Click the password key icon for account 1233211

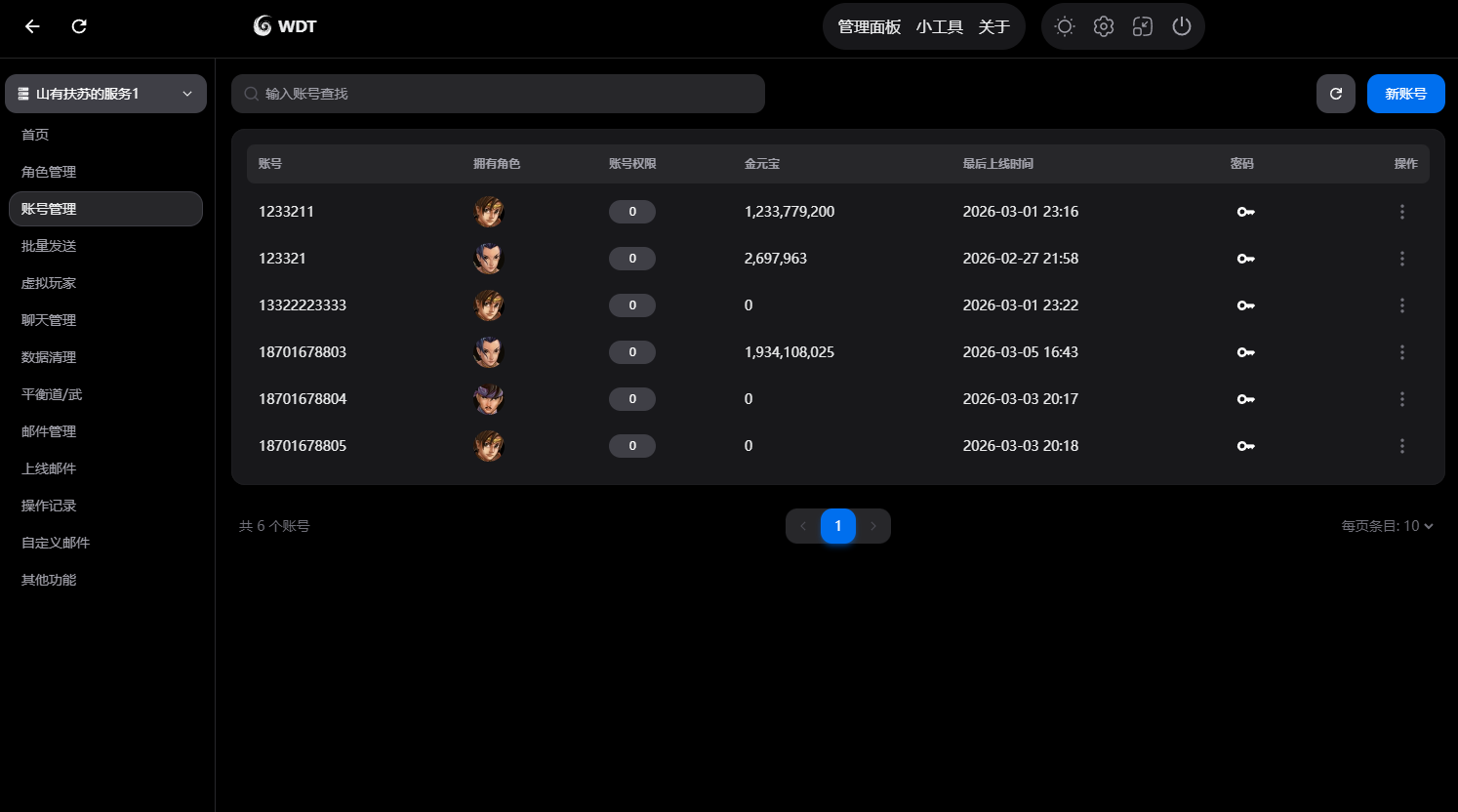[1245, 212]
